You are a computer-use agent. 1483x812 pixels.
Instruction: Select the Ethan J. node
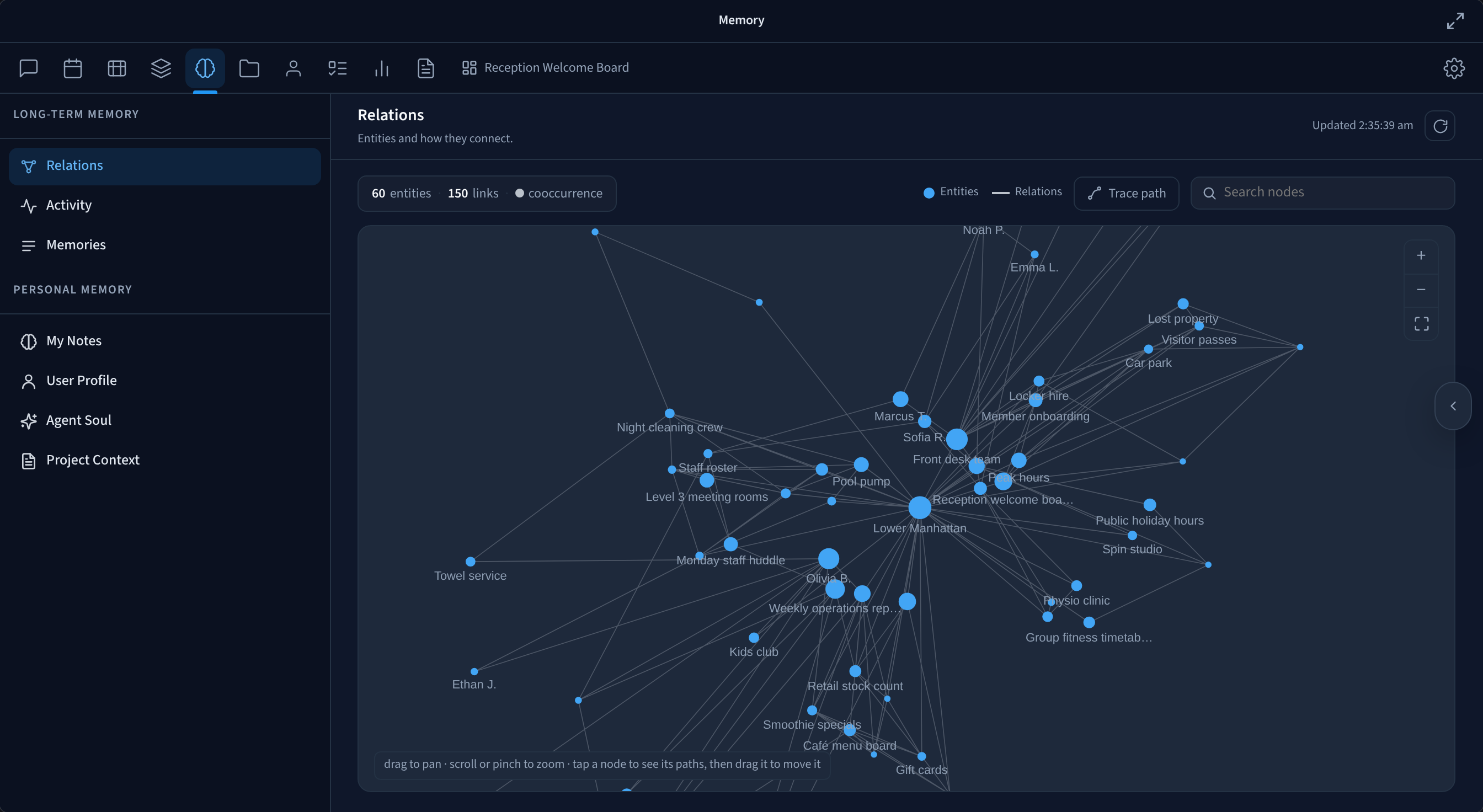coord(474,671)
